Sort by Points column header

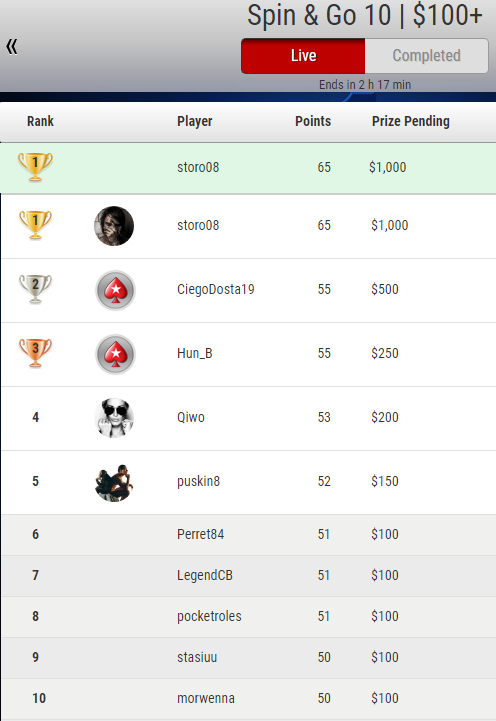tap(313, 121)
